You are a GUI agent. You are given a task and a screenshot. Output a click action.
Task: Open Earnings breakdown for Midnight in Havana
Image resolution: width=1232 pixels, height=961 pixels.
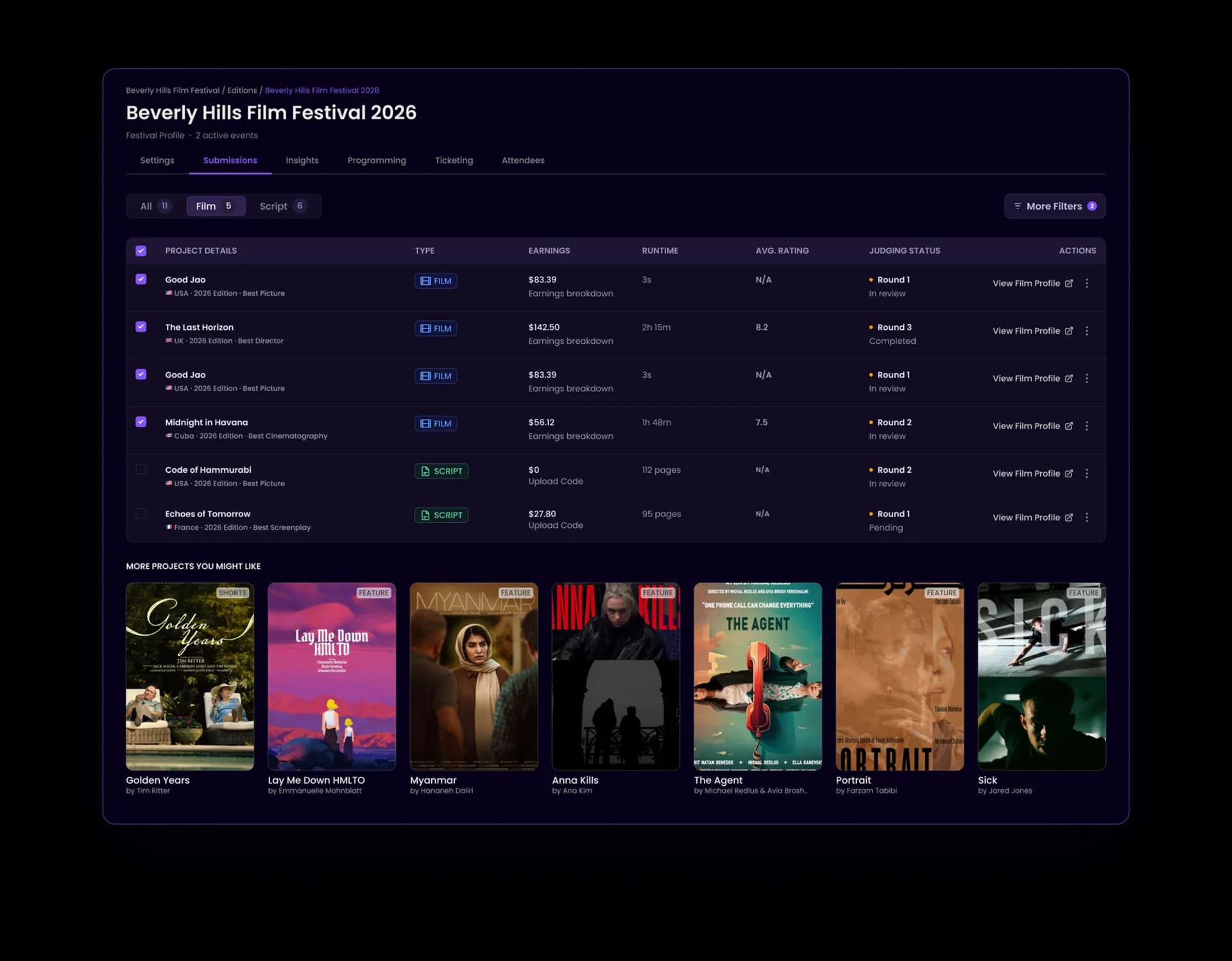[x=570, y=436]
